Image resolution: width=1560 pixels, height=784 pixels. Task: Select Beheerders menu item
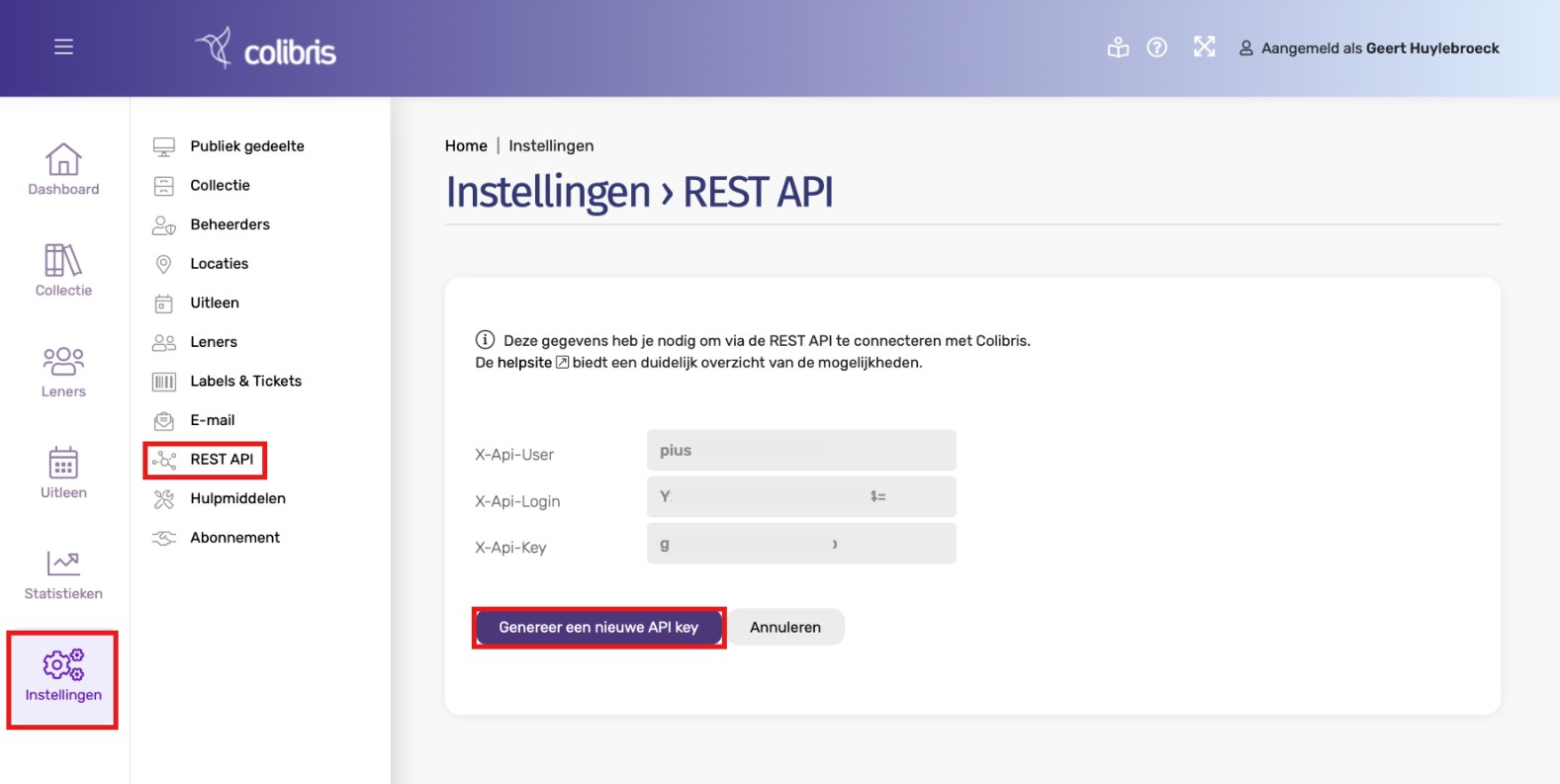[x=230, y=224]
